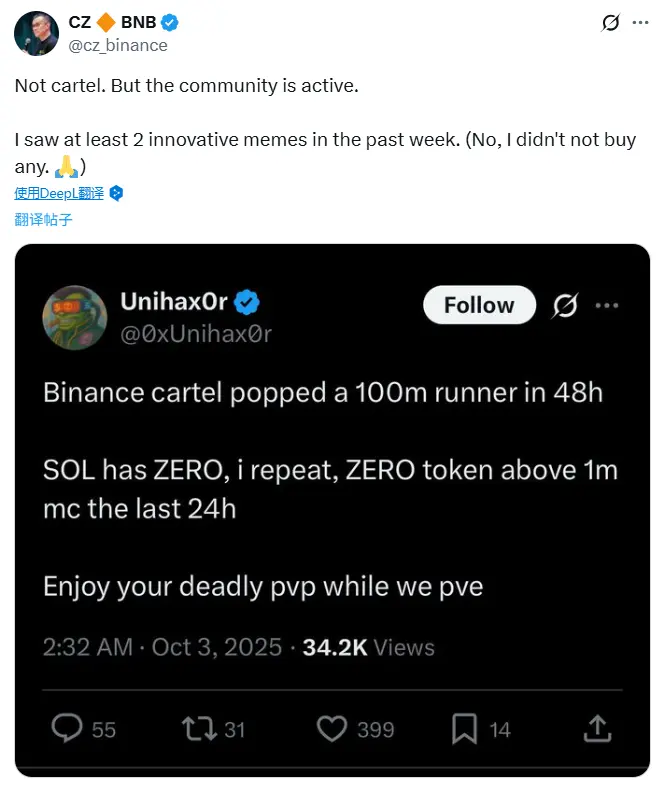Click the DeepL translate link
The image size is (665, 786).
(59, 193)
